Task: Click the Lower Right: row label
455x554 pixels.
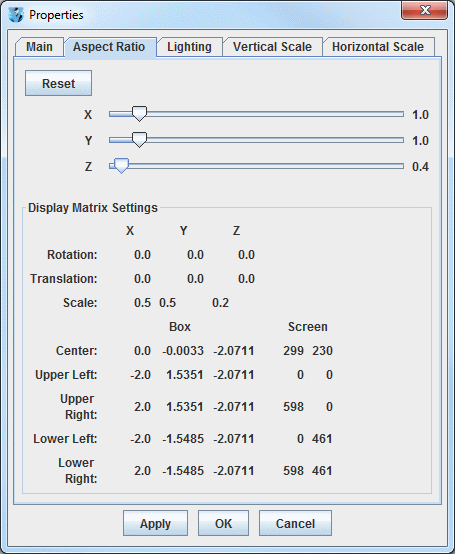Action: click(78, 471)
